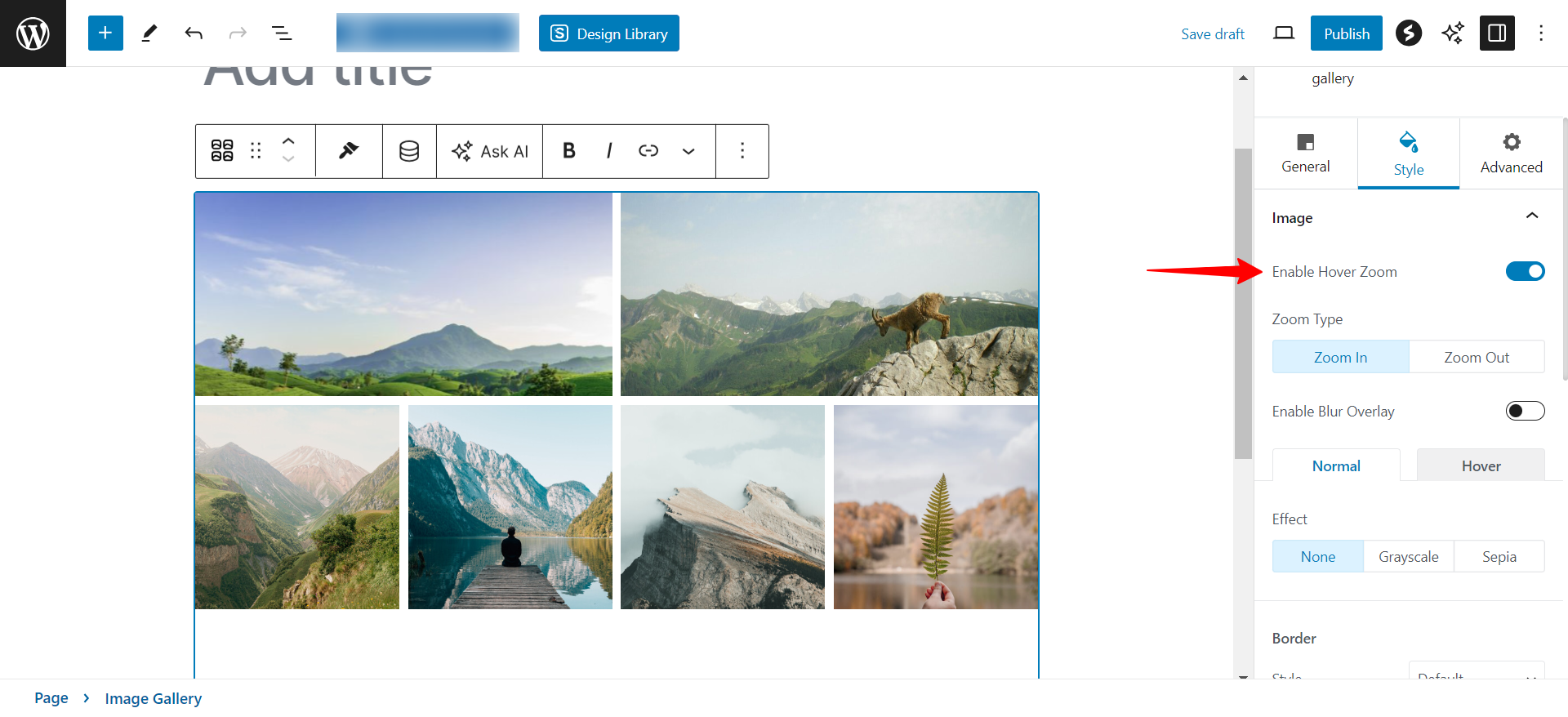Click the Publish button
Viewport: 1568px width, 717px height.
point(1346,33)
